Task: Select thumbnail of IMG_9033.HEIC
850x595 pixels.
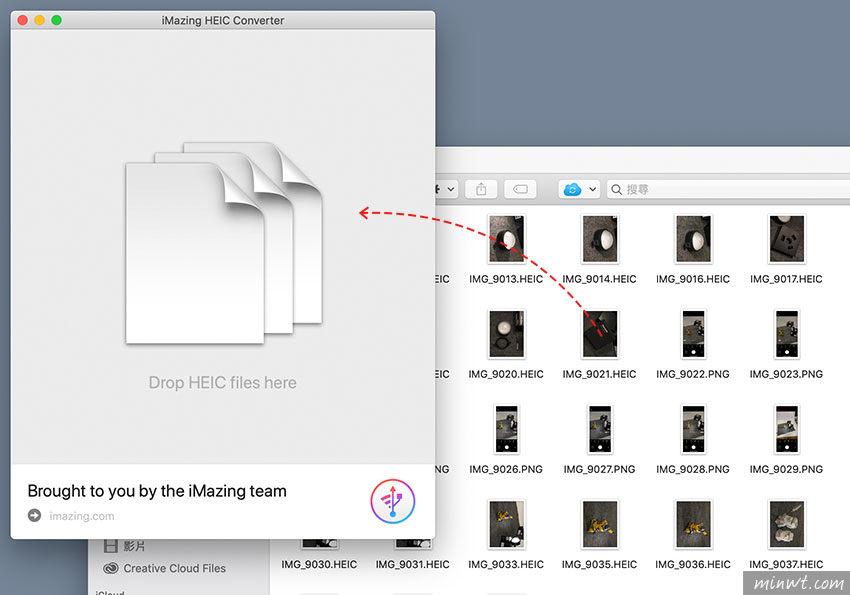Action: click(506, 524)
